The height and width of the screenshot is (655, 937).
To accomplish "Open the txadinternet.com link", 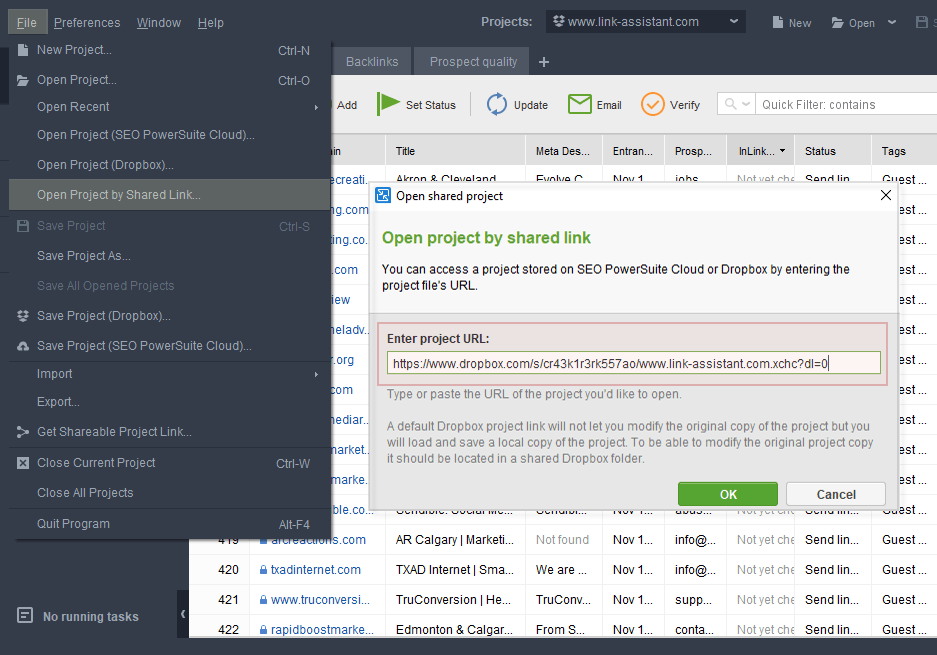I will (316, 570).
